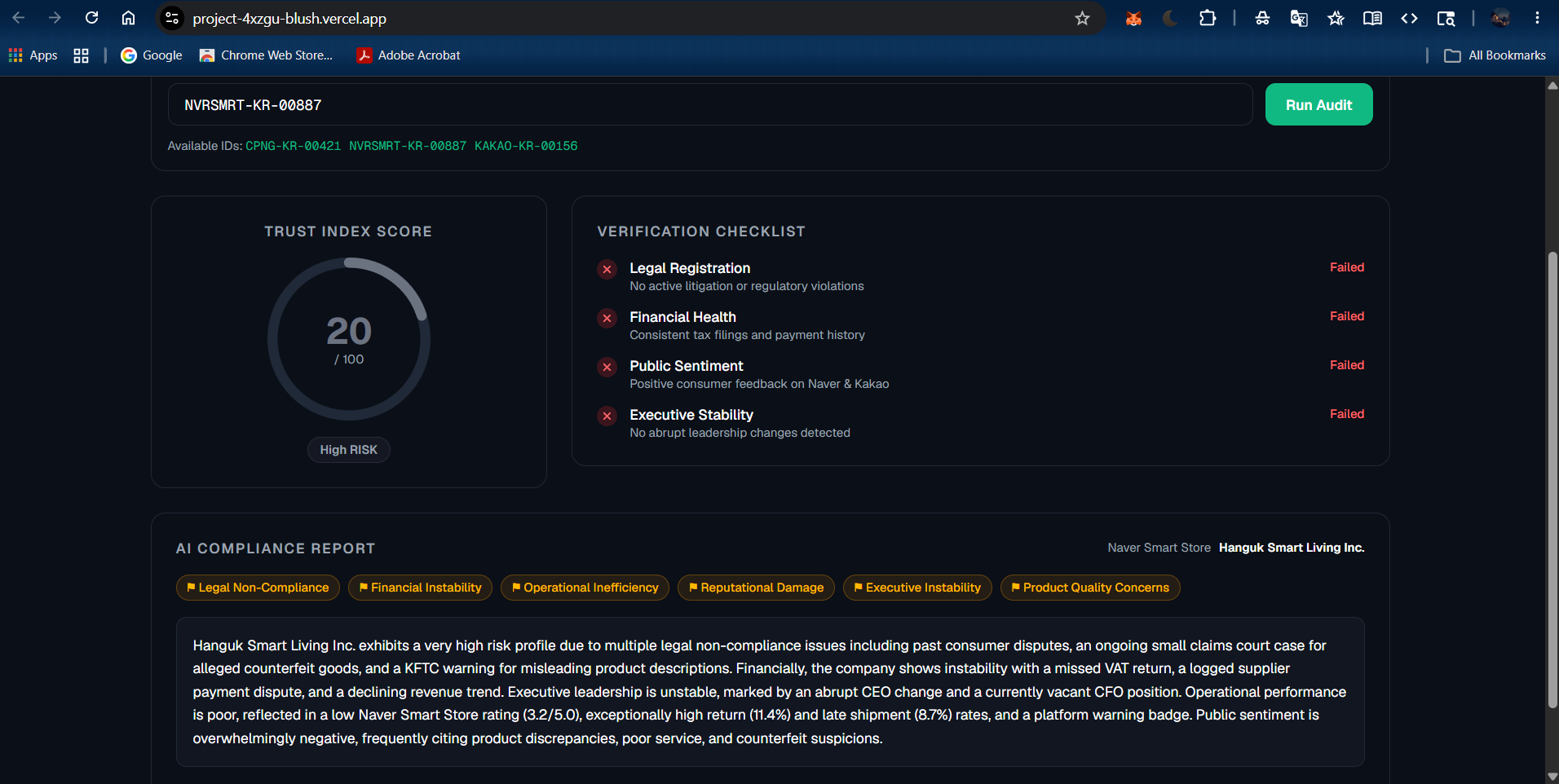The height and width of the screenshot is (784, 1559).
Task: Toggle the dark mode moon extension
Action: click(x=1170, y=18)
